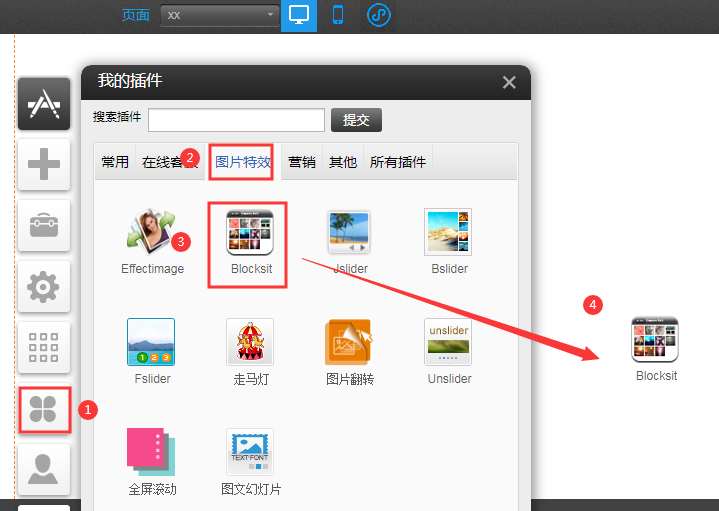
Task: Focus the 搜索插件 search input field
Action: tap(236, 120)
